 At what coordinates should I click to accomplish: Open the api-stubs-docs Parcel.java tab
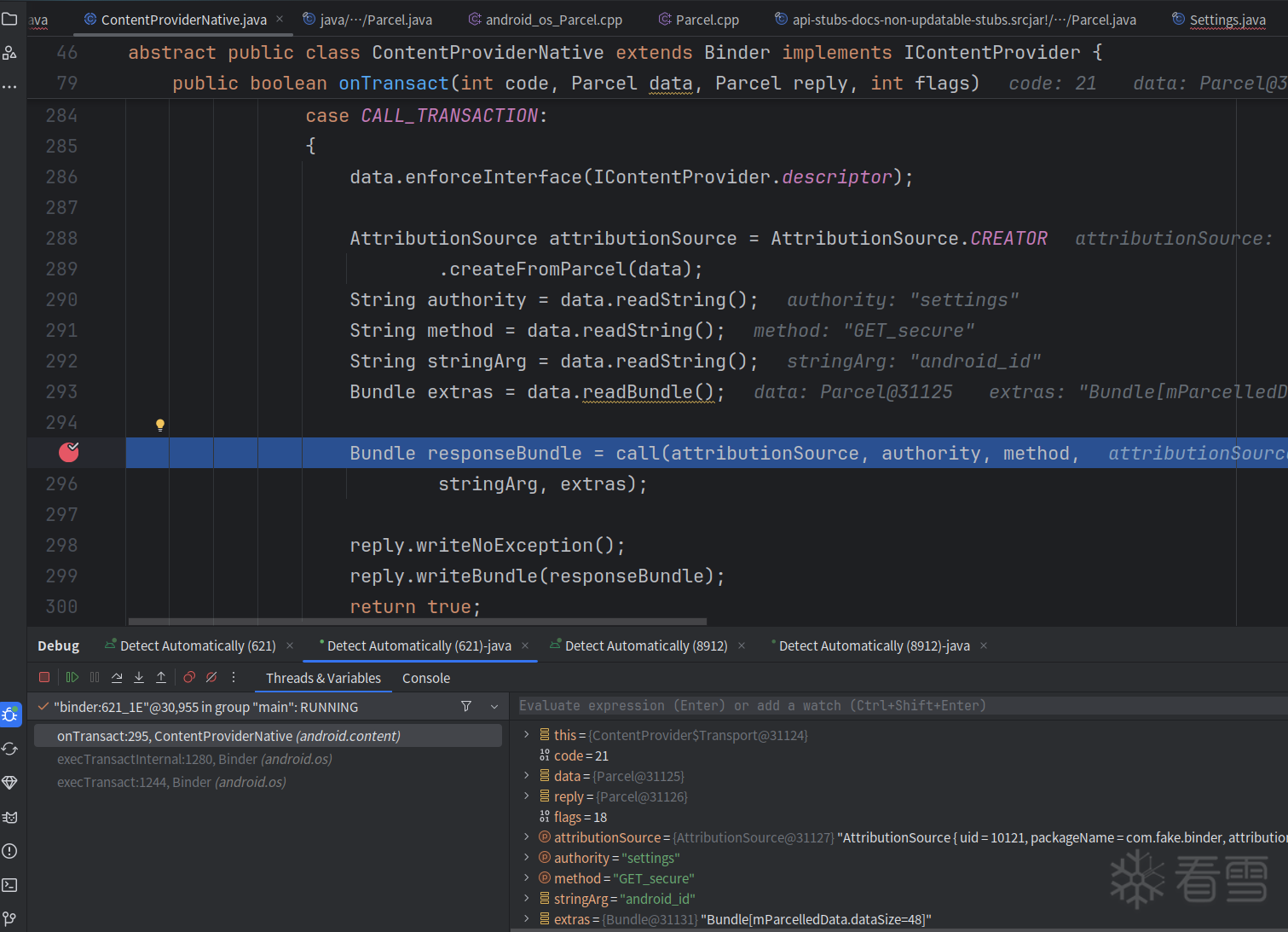956,19
